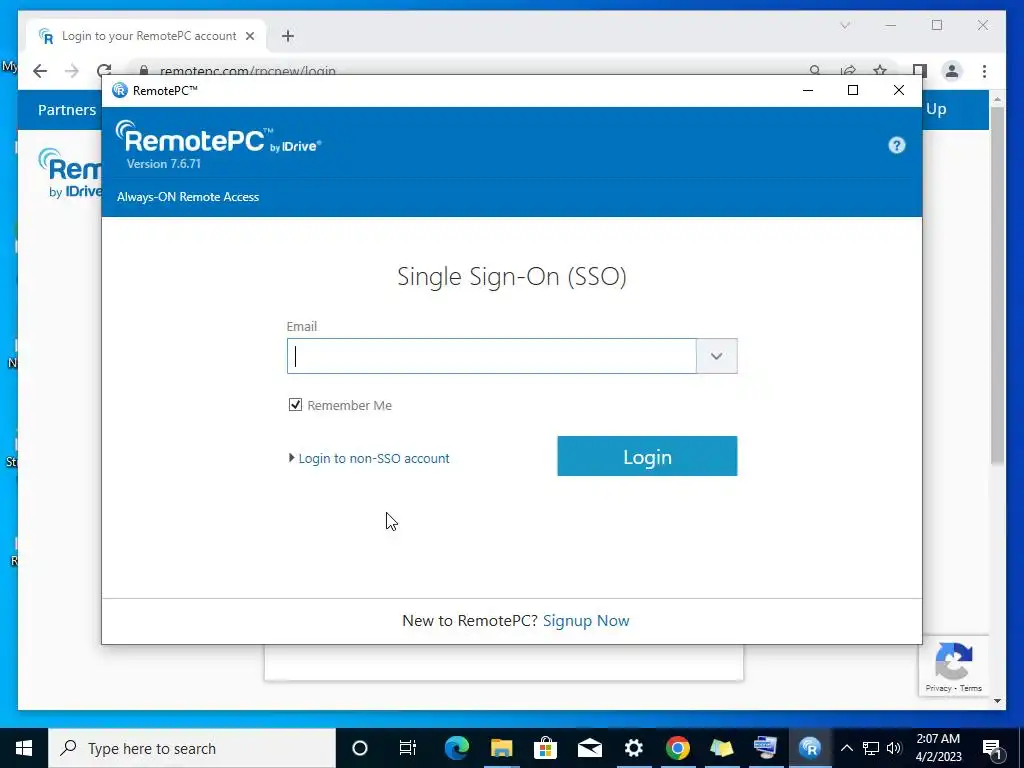Screen dimensions: 1024x768
Task: Open Chrome side panel icon
Action: [x=920, y=71]
